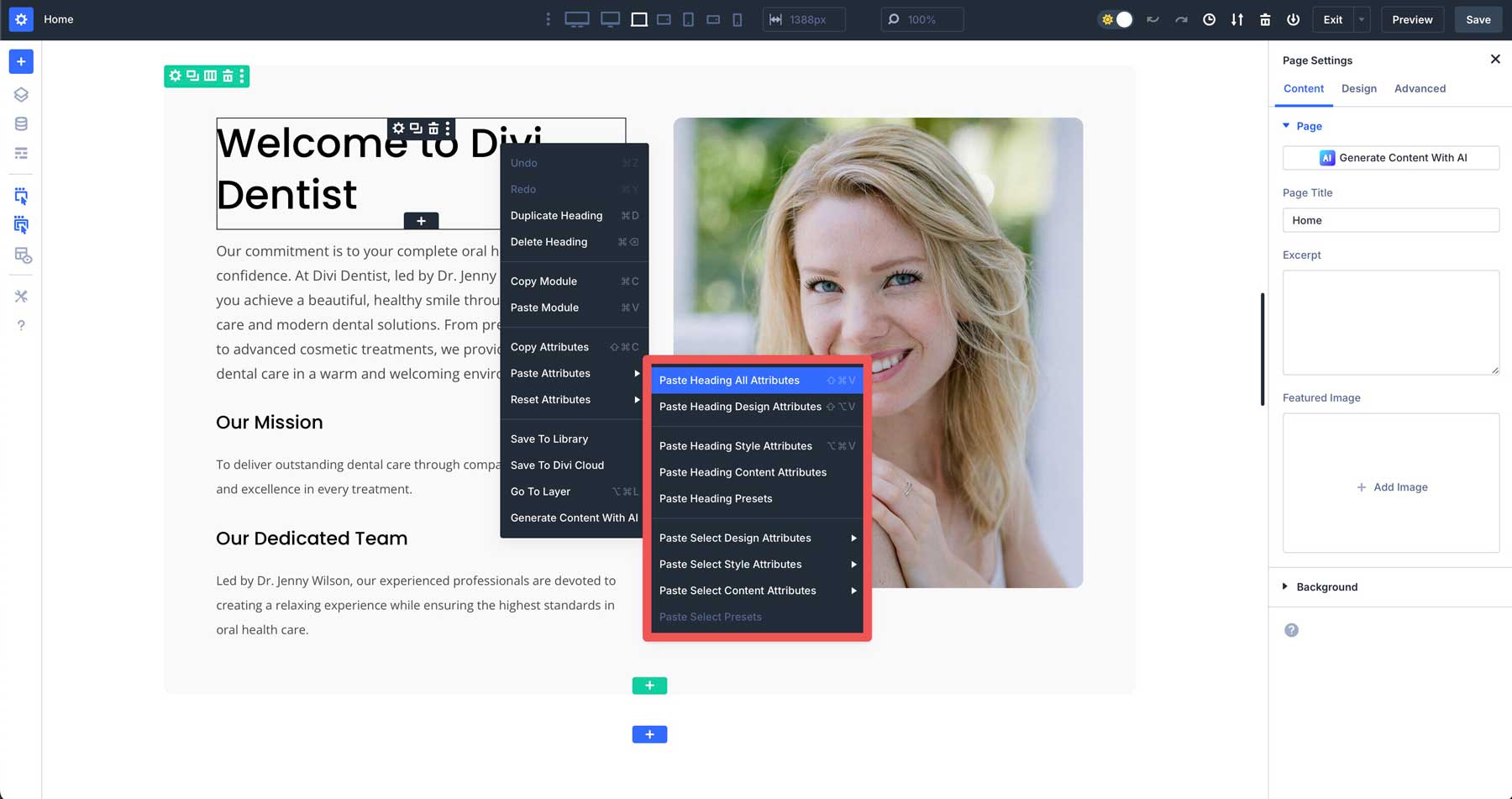The image size is (1512, 799).
Task: Open Divi help via the question mark icon
Action: (21, 326)
